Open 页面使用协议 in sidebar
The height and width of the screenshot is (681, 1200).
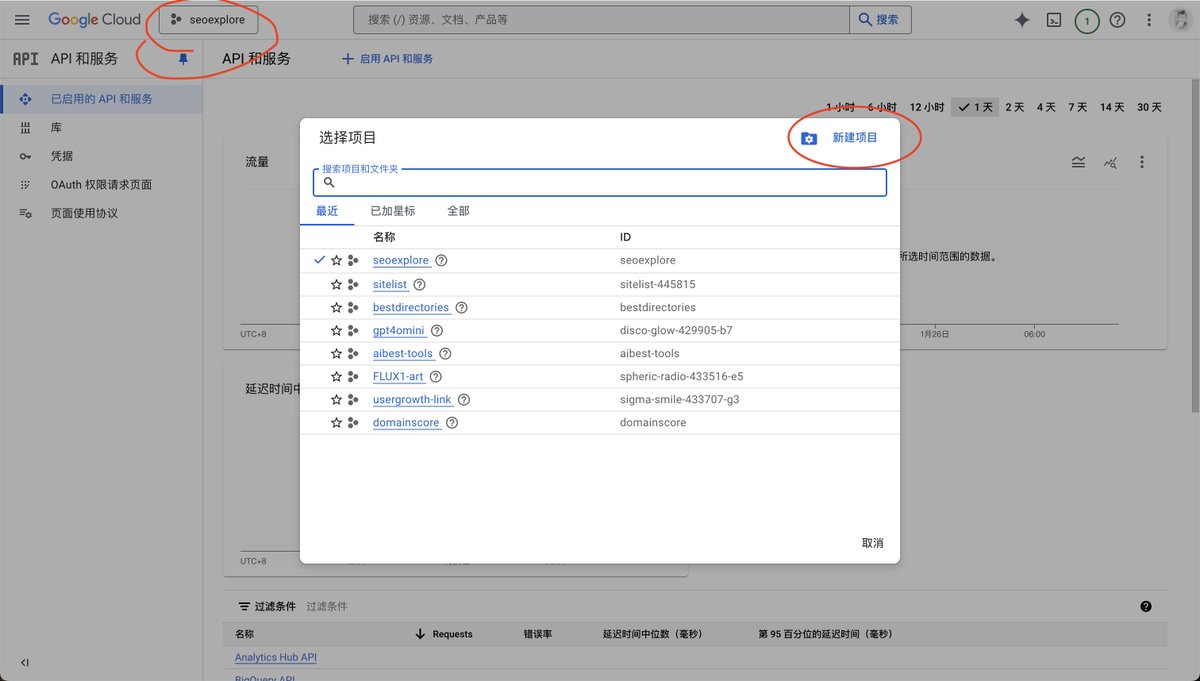(101, 213)
